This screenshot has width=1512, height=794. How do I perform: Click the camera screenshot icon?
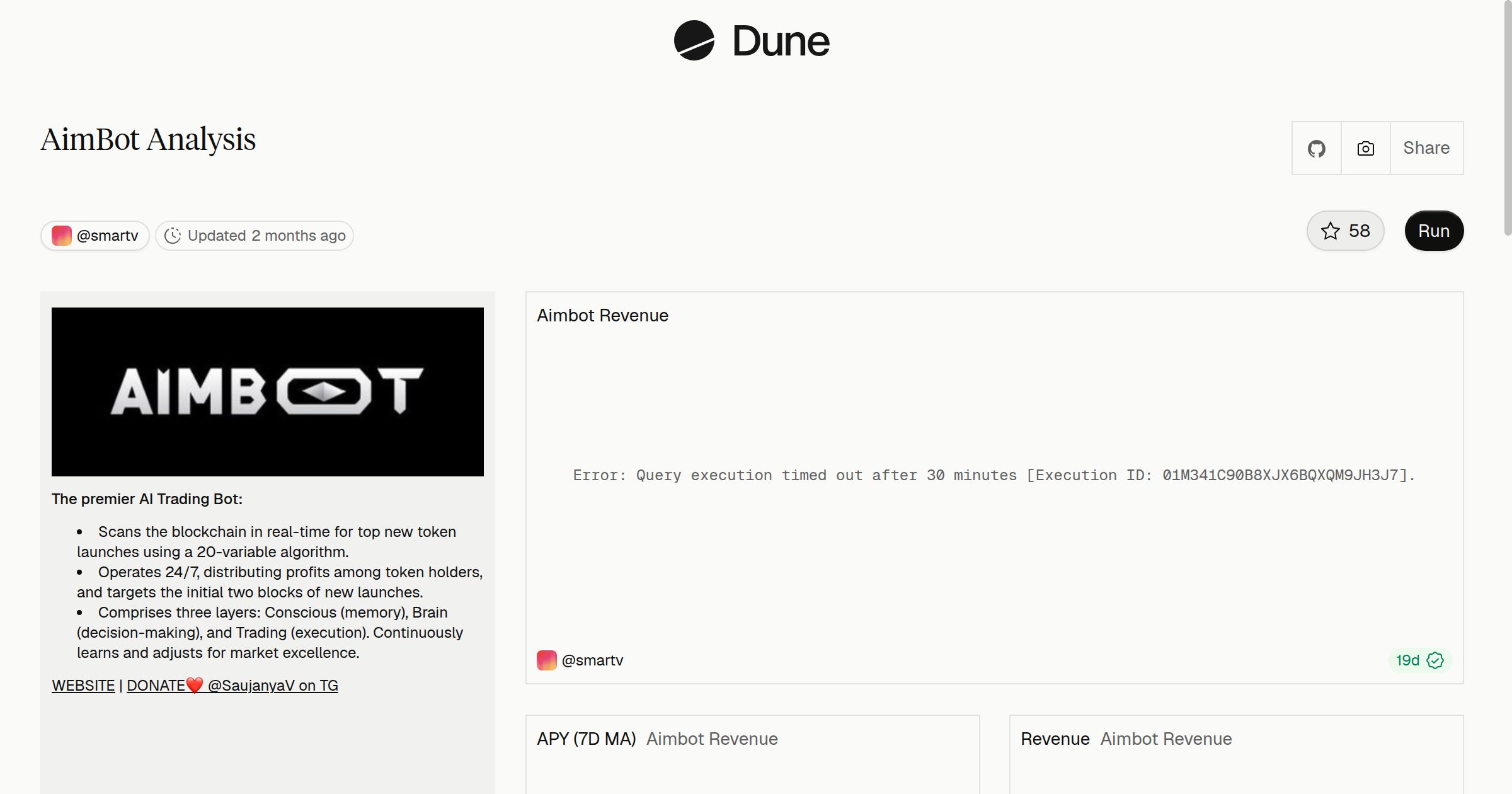pos(1366,148)
